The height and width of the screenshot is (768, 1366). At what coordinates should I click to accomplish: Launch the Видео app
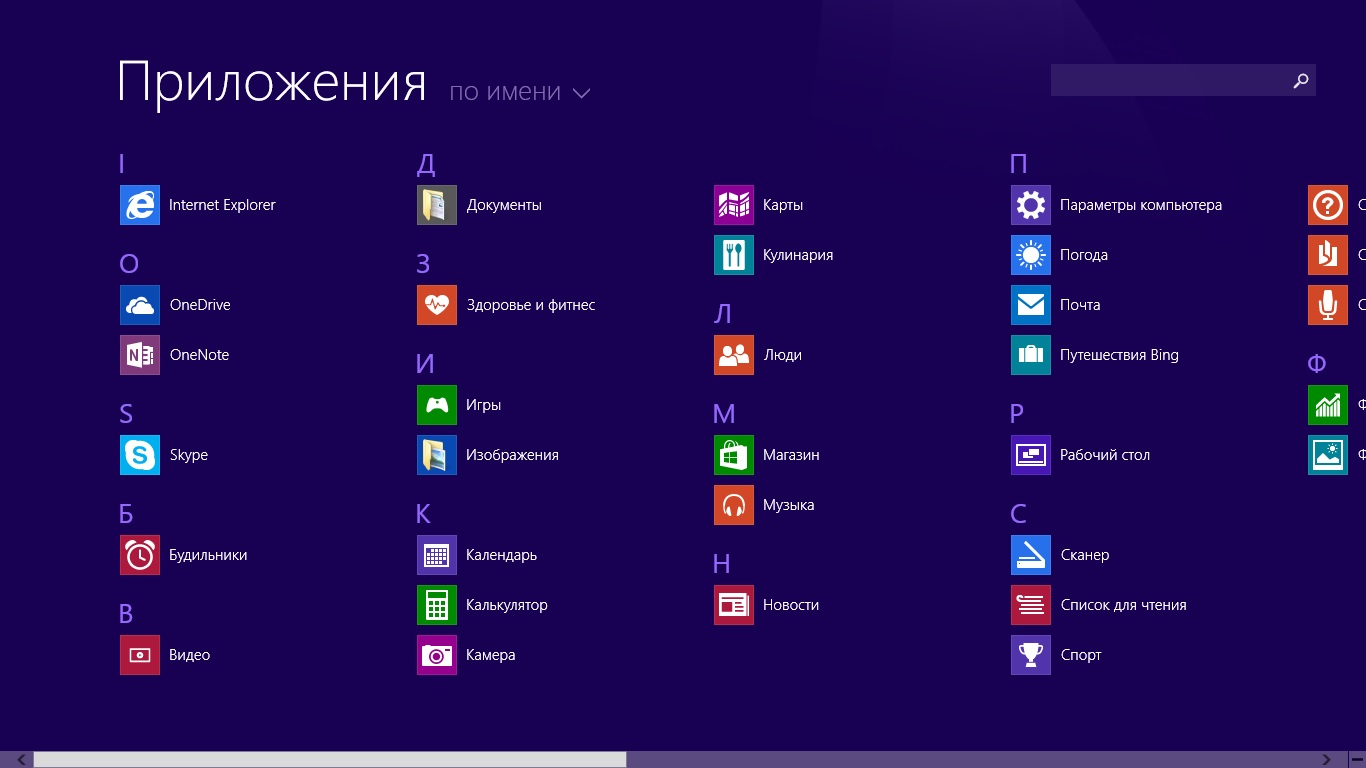tap(166, 655)
